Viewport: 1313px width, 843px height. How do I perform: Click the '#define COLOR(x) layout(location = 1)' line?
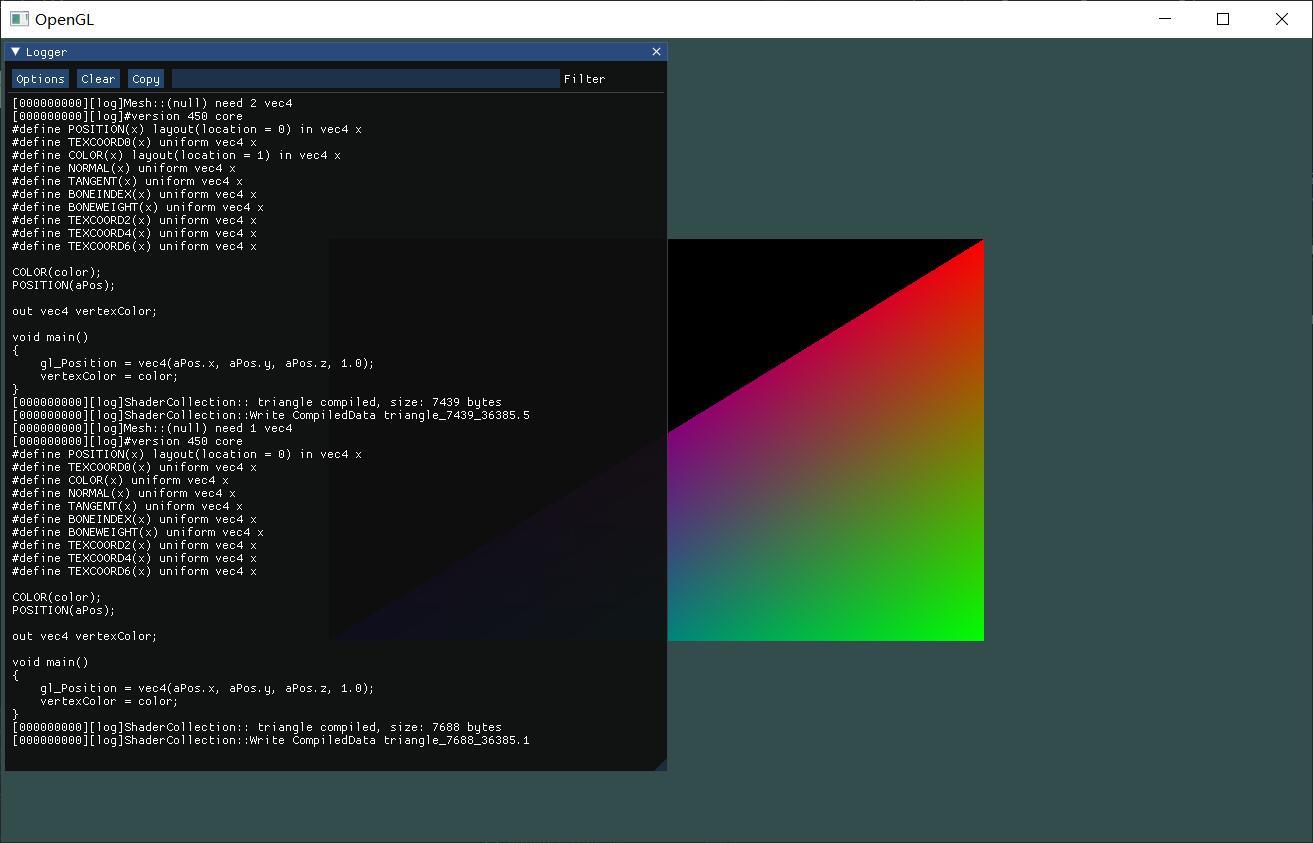pos(176,155)
